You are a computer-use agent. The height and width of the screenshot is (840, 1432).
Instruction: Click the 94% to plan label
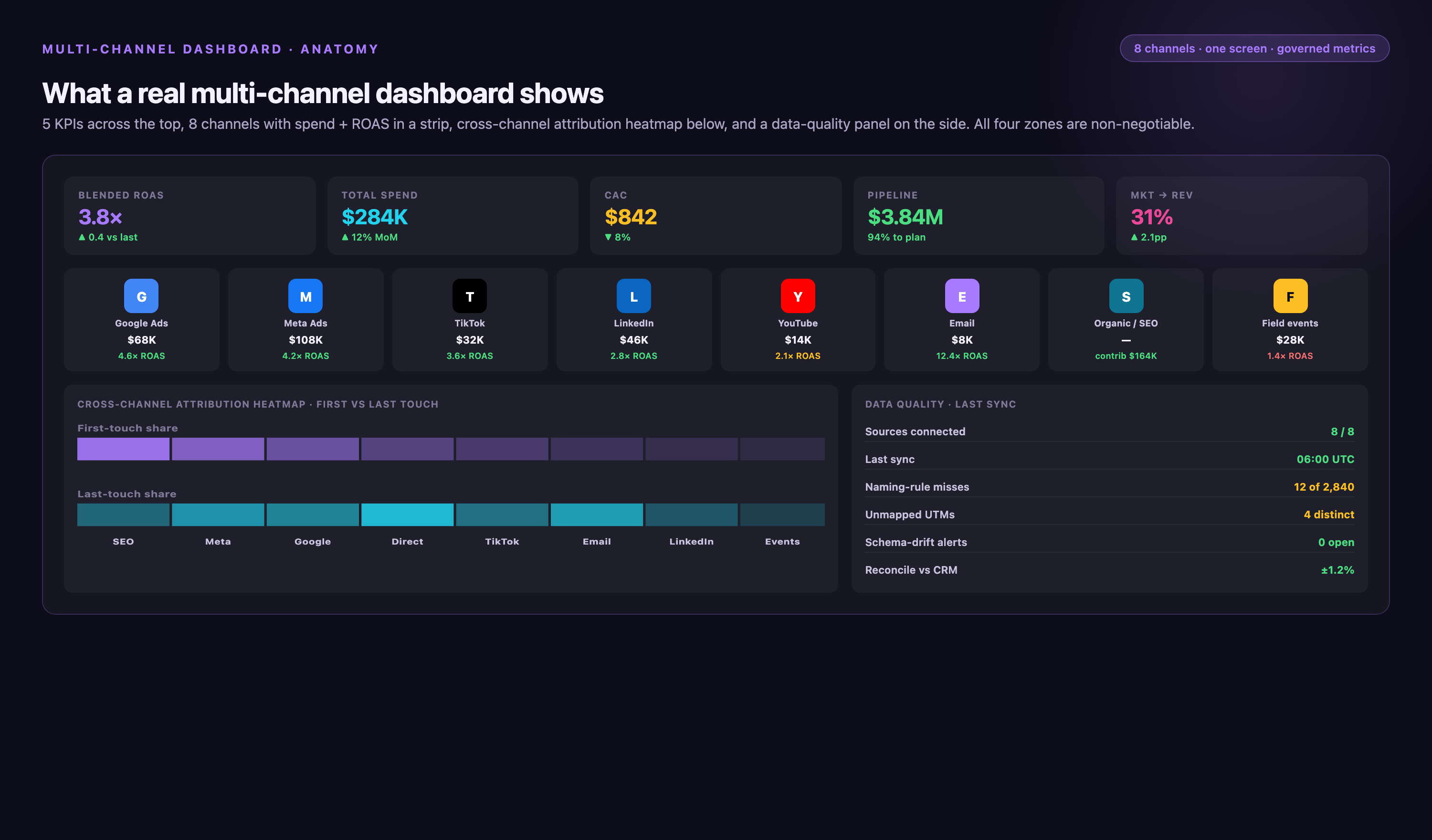(x=897, y=237)
